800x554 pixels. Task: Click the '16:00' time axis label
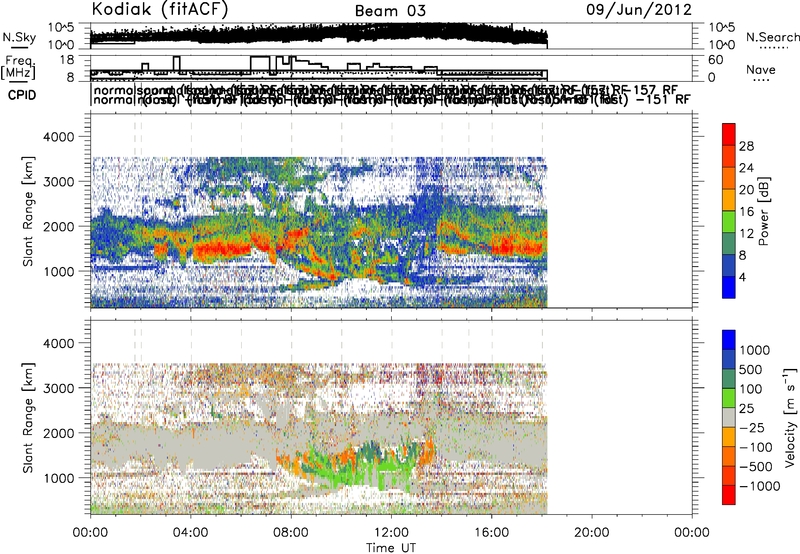point(491,533)
